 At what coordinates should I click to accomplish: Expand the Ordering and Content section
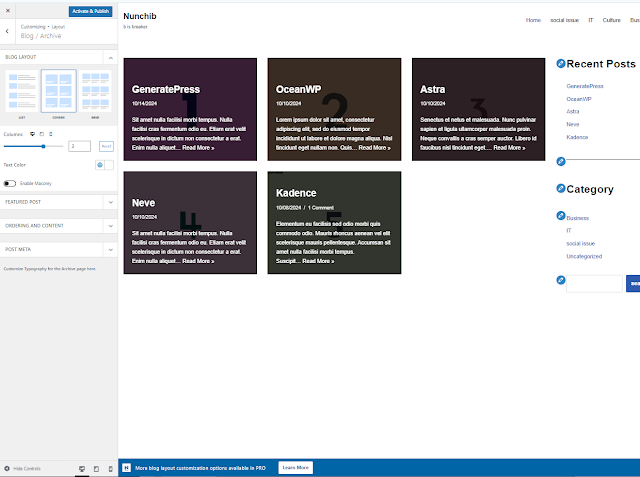tap(59, 226)
